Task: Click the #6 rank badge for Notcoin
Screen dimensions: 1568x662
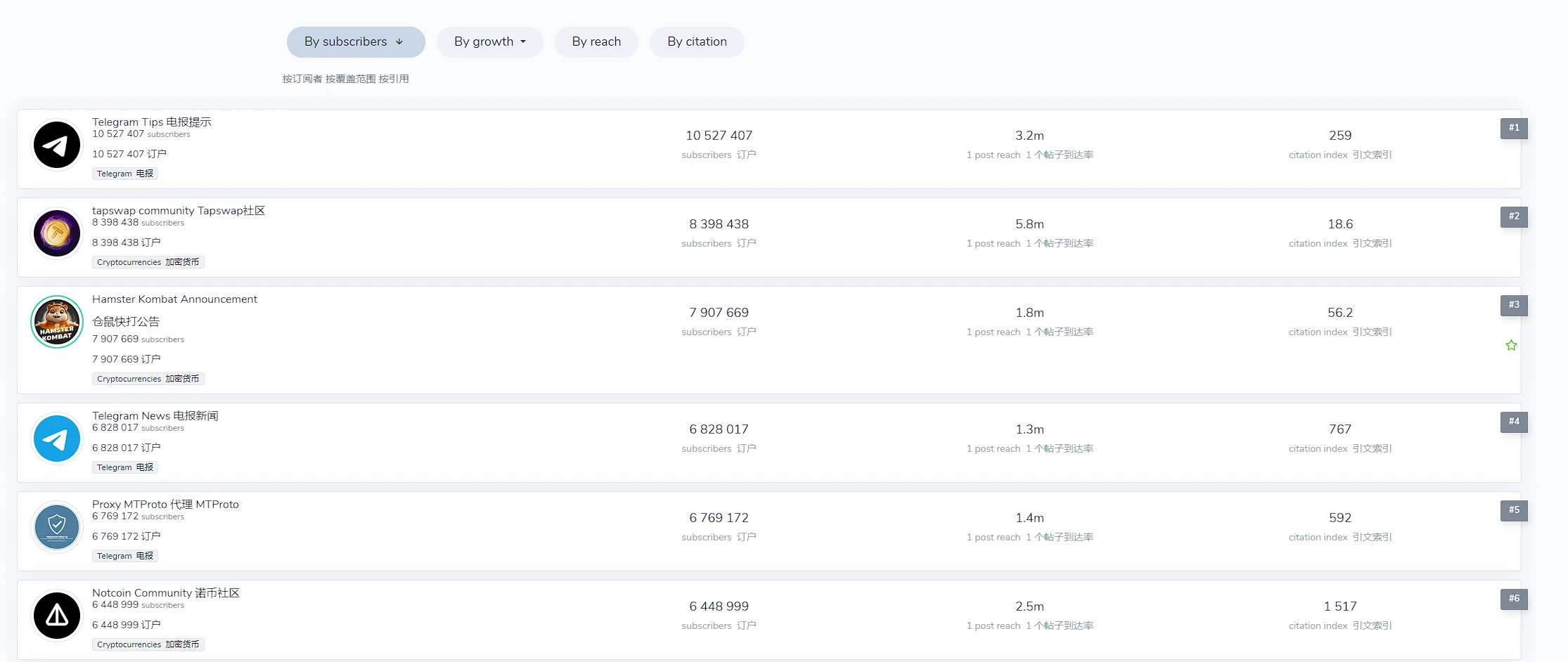Action: (x=1513, y=599)
